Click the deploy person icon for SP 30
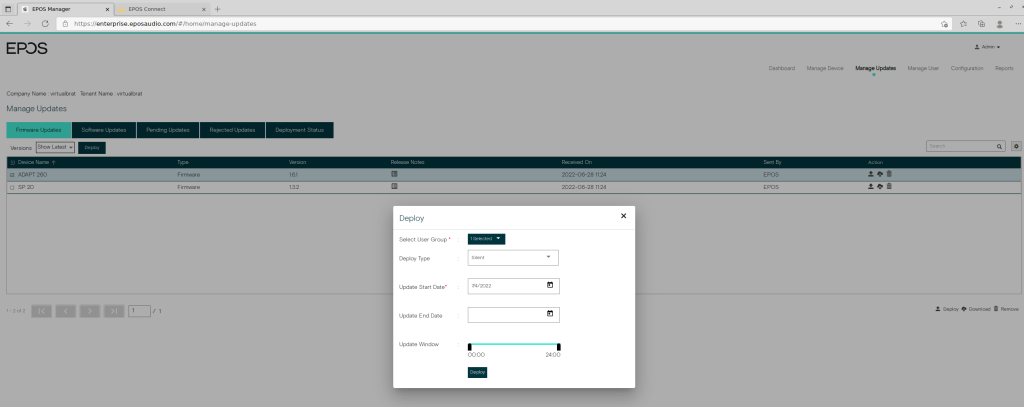This screenshot has width=1024, height=407. [870, 187]
